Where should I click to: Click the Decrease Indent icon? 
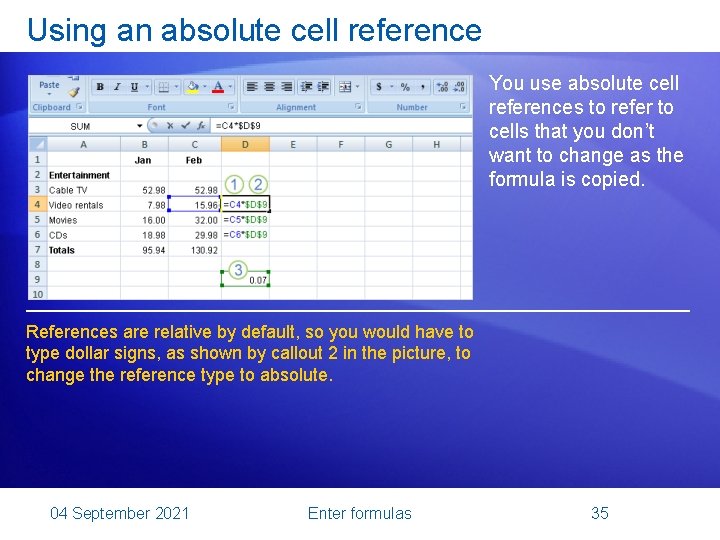306,87
